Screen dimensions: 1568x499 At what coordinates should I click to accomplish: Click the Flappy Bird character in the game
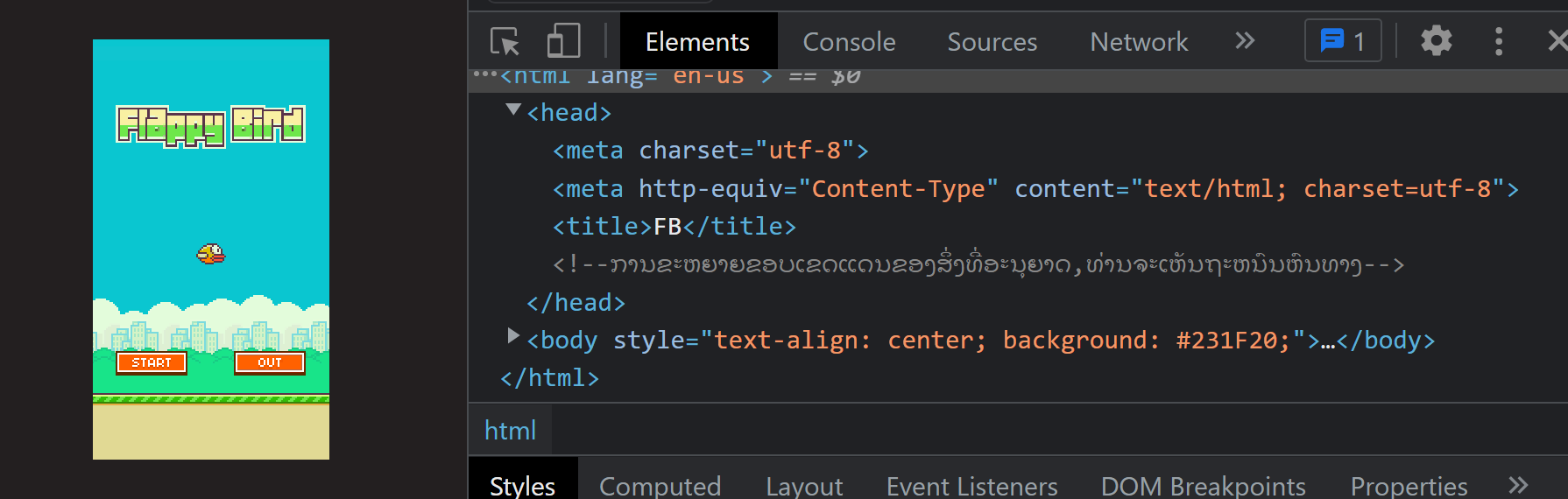[210, 254]
